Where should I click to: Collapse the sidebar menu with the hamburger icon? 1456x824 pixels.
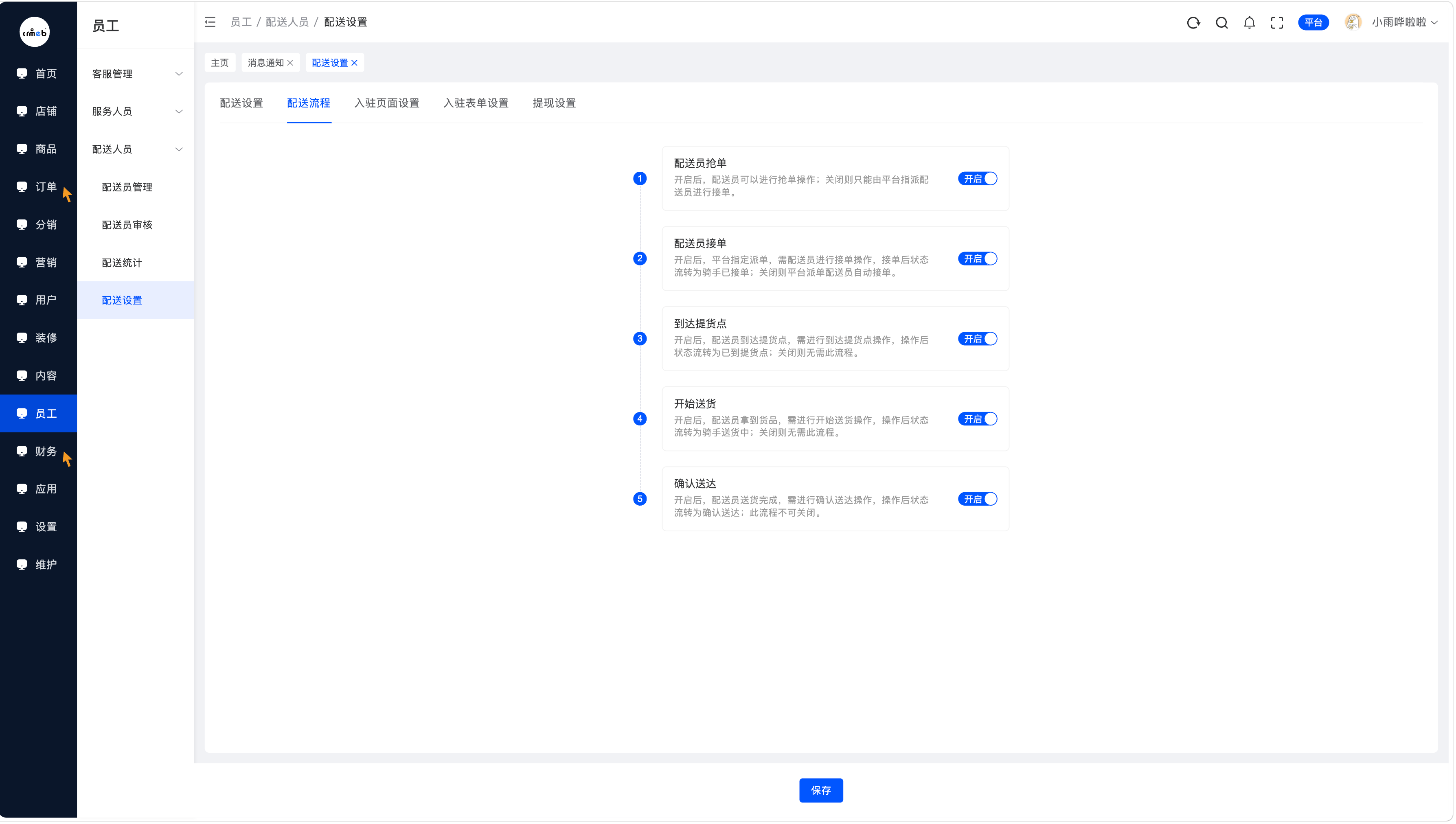210,22
